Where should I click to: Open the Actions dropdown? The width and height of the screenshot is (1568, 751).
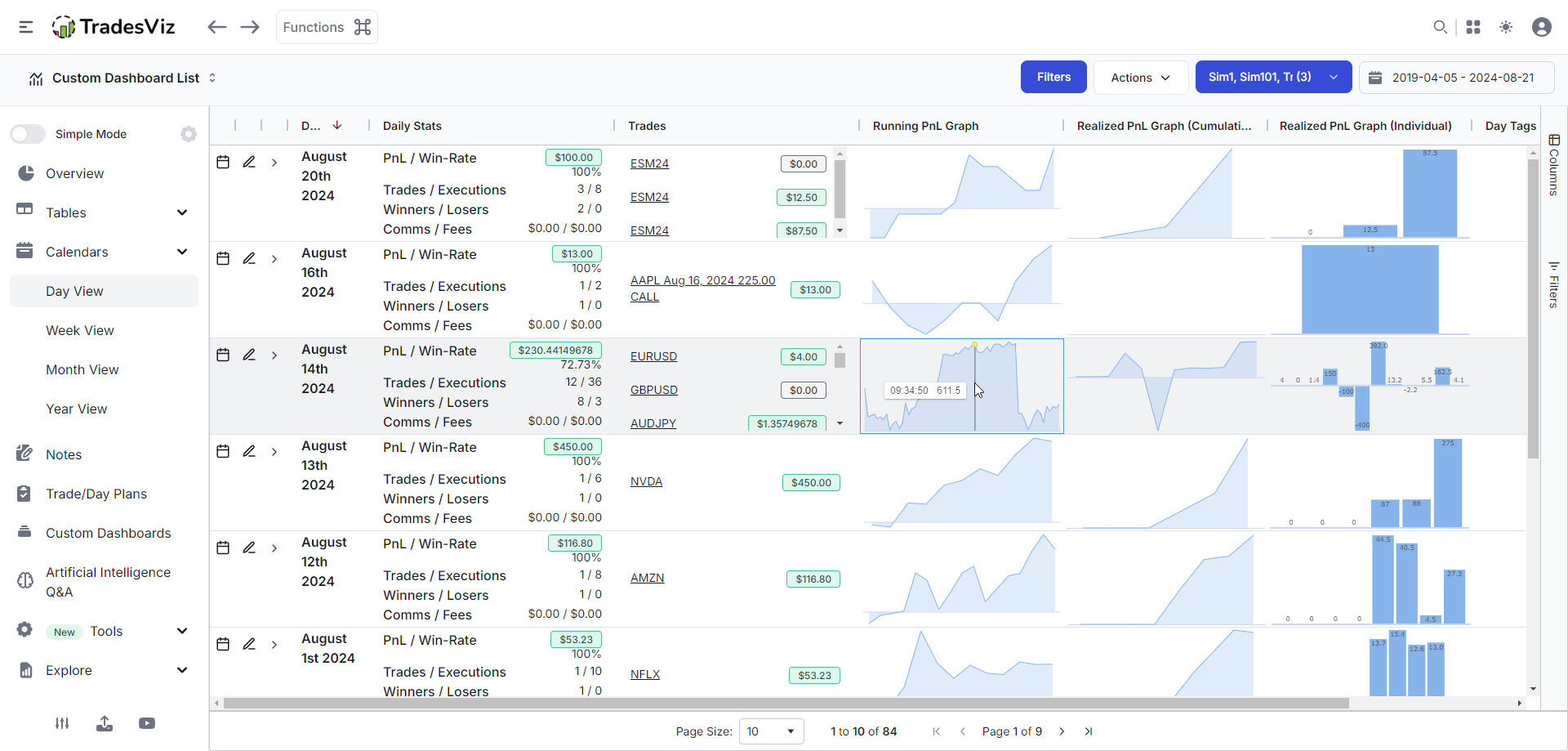(x=1140, y=77)
